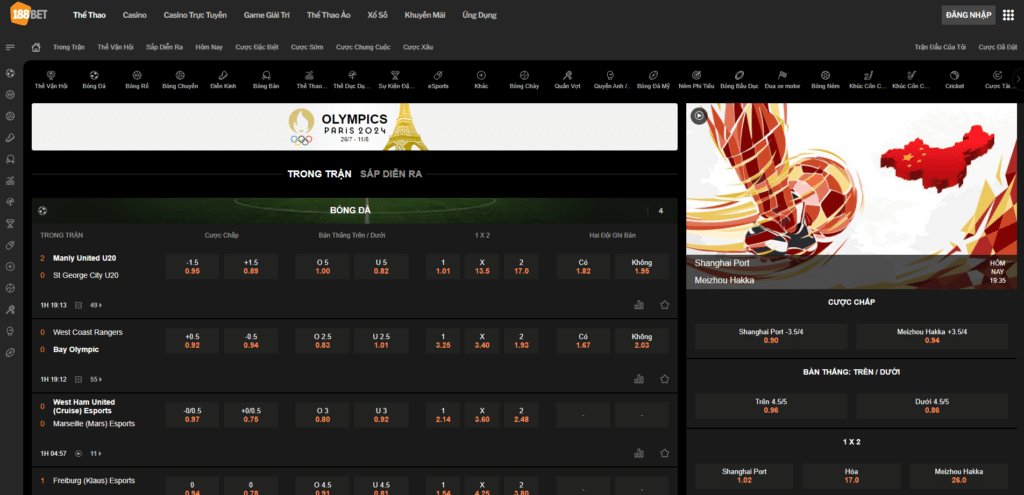The height and width of the screenshot is (495, 1024).
Task: Click the 188BET logo
Action: point(28,14)
